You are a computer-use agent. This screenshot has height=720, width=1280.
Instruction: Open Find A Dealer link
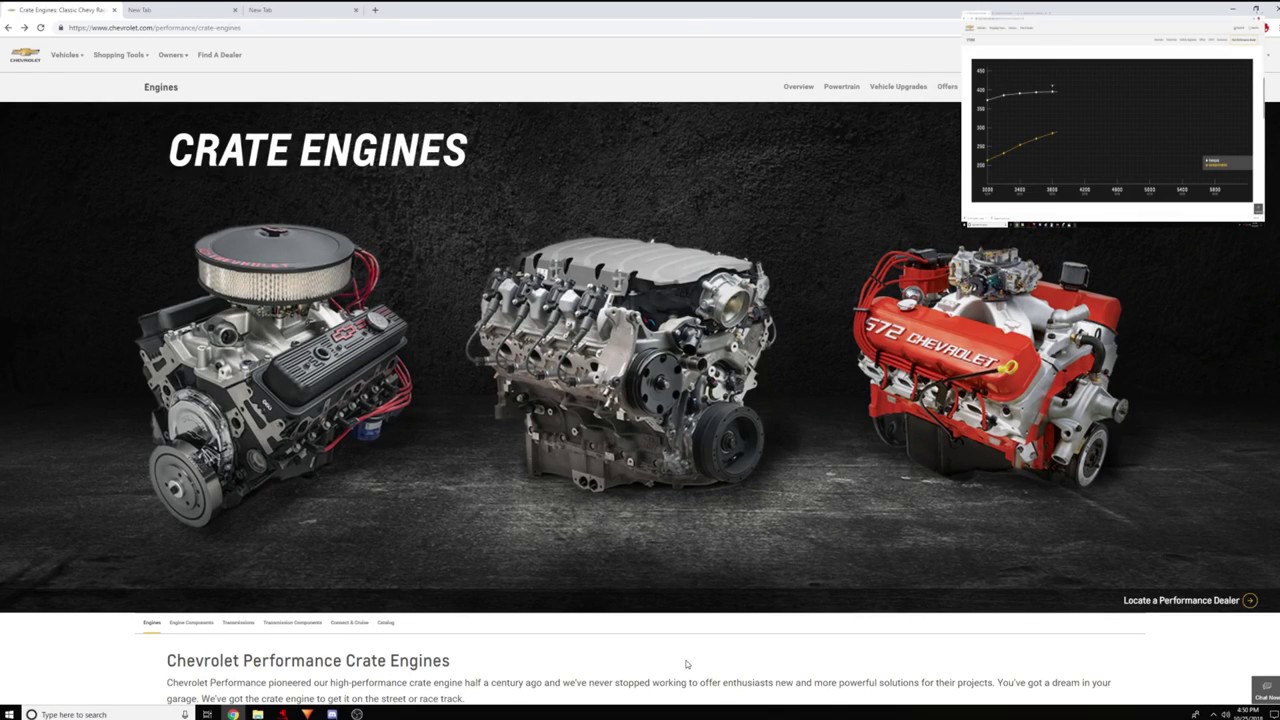(220, 55)
